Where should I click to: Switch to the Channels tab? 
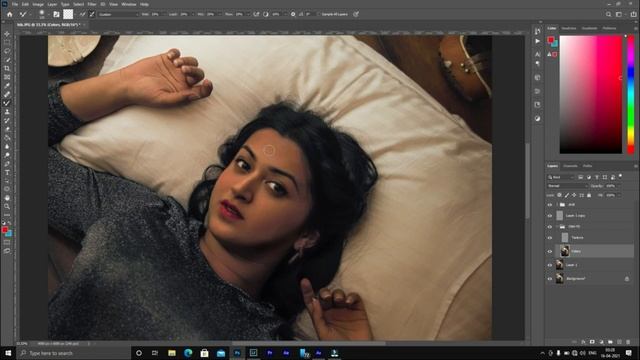click(570, 166)
